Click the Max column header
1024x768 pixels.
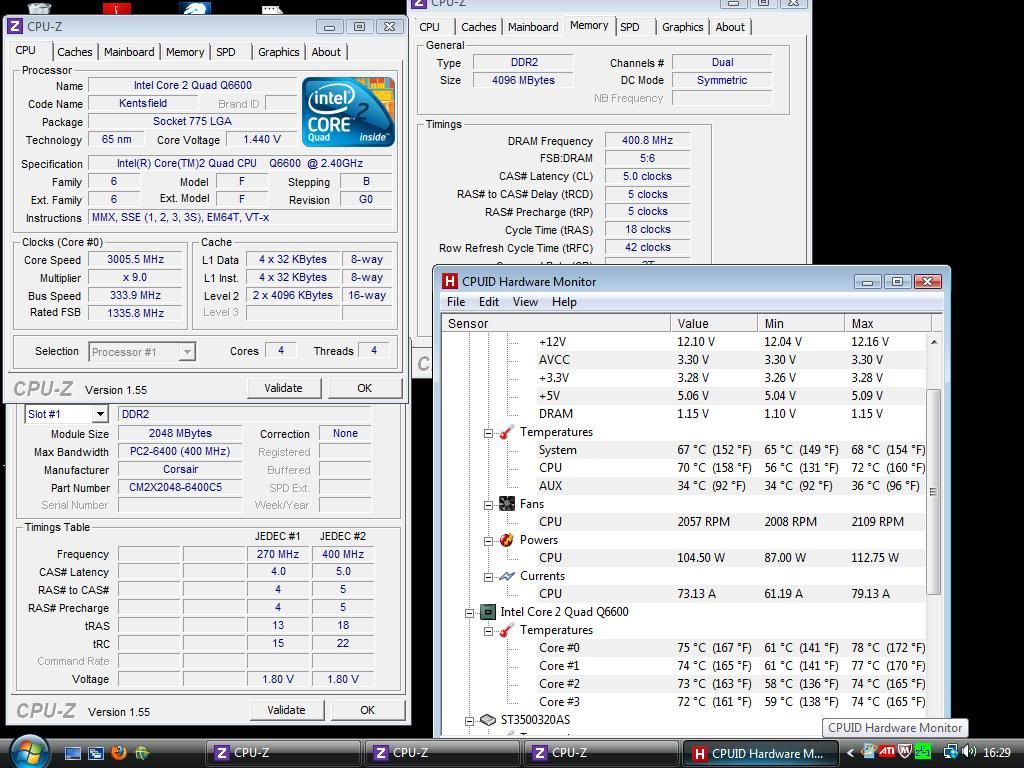point(888,323)
